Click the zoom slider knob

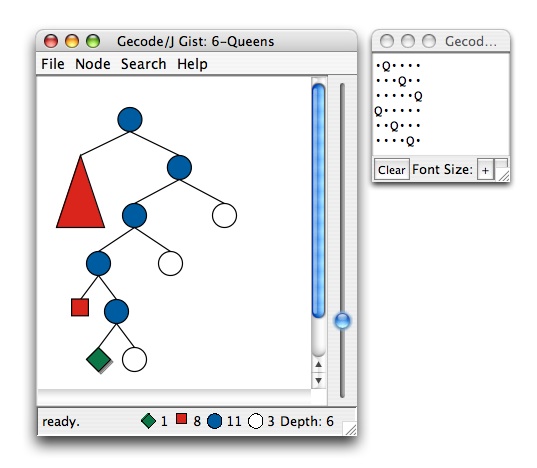pos(342,321)
